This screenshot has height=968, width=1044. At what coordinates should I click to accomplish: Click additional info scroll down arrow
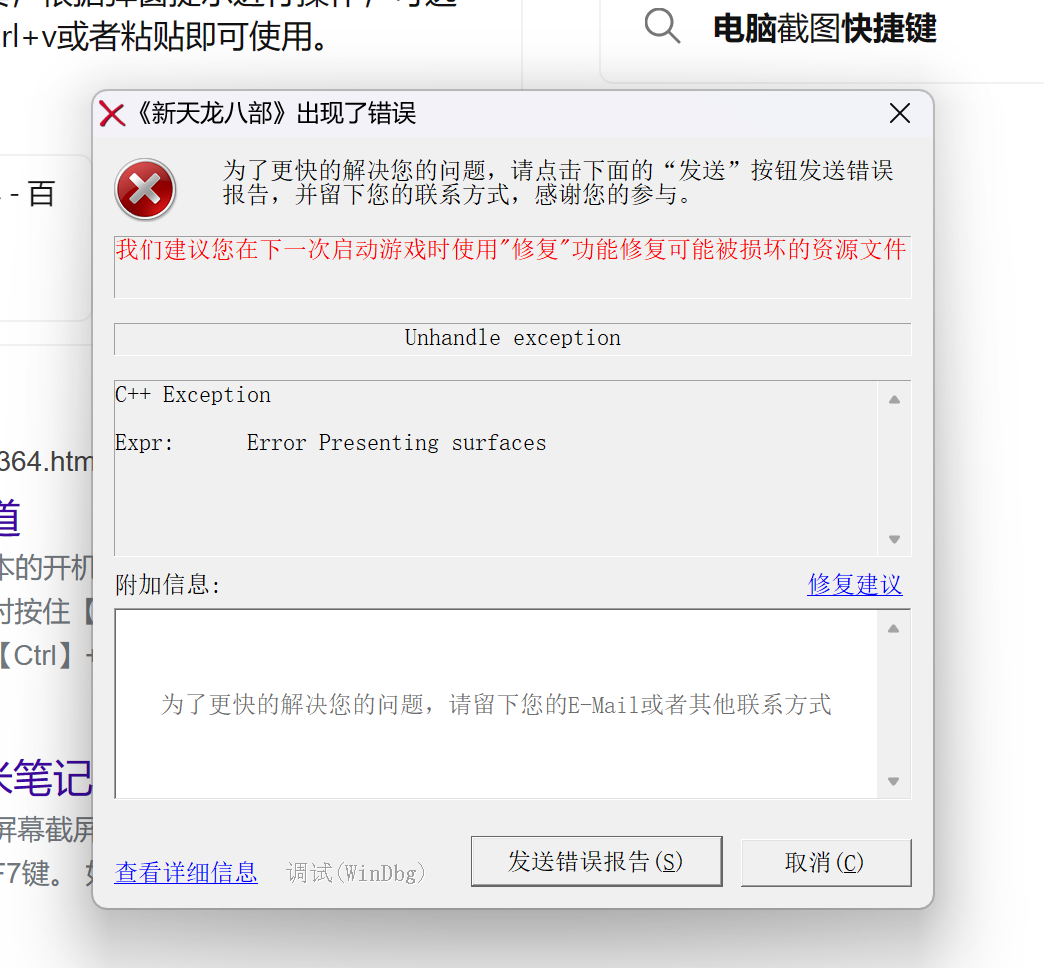894,781
